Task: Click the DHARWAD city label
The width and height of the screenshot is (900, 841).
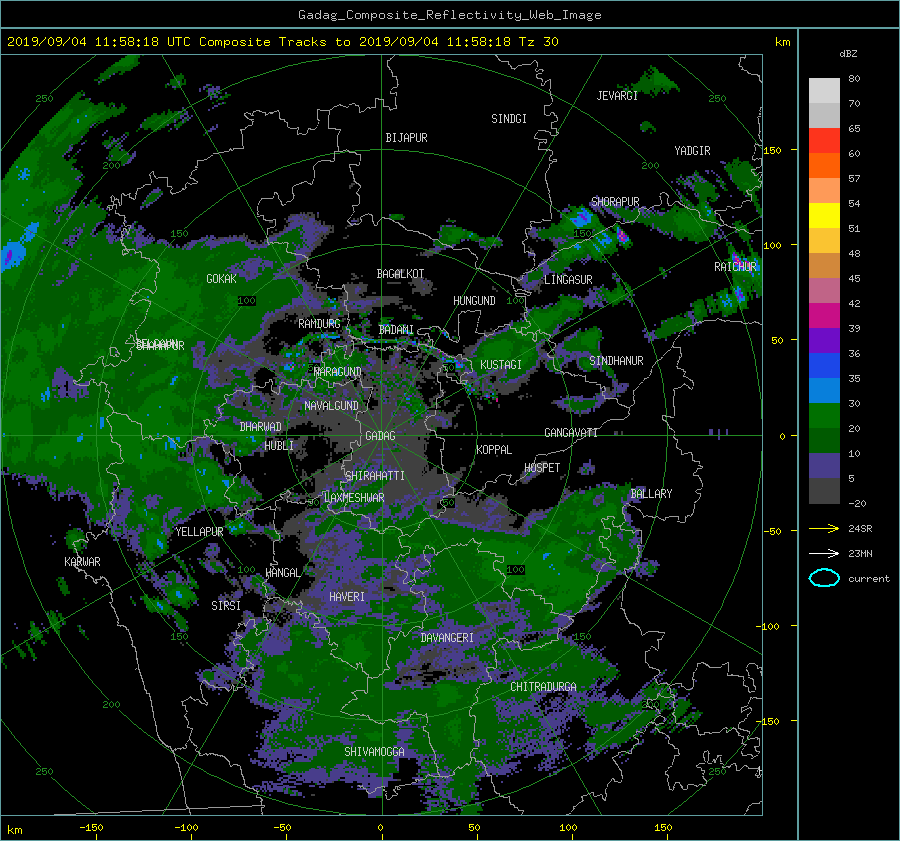Action: (260, 427)
